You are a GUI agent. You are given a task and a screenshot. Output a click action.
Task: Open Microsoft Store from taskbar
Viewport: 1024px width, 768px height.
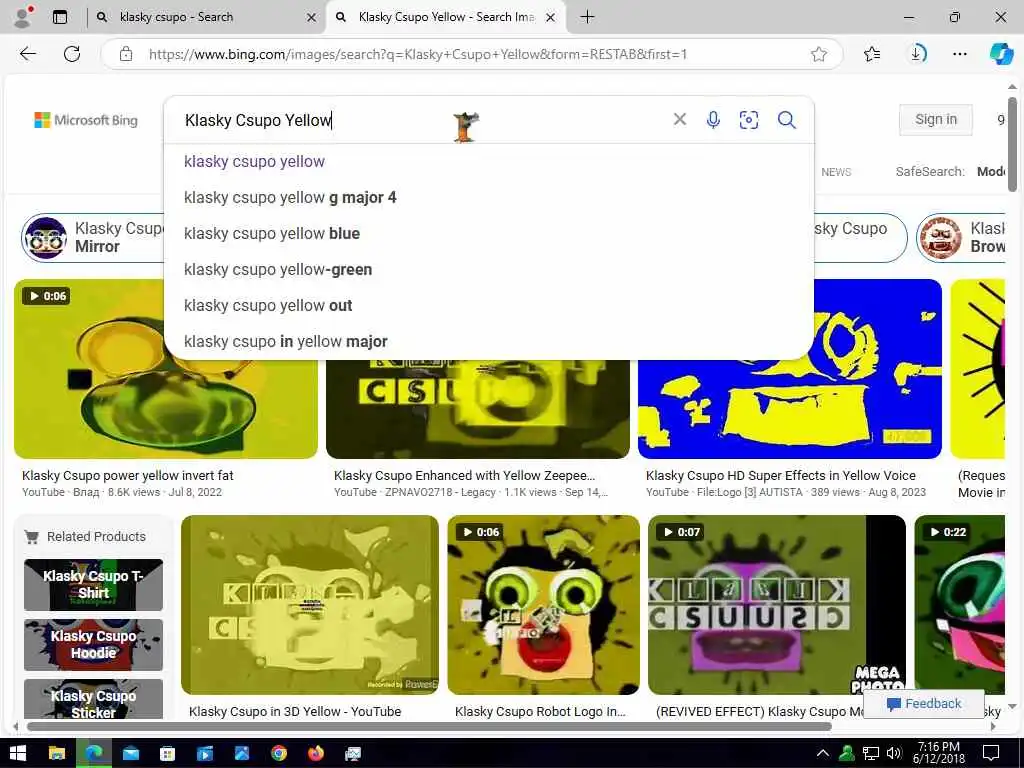168,754
